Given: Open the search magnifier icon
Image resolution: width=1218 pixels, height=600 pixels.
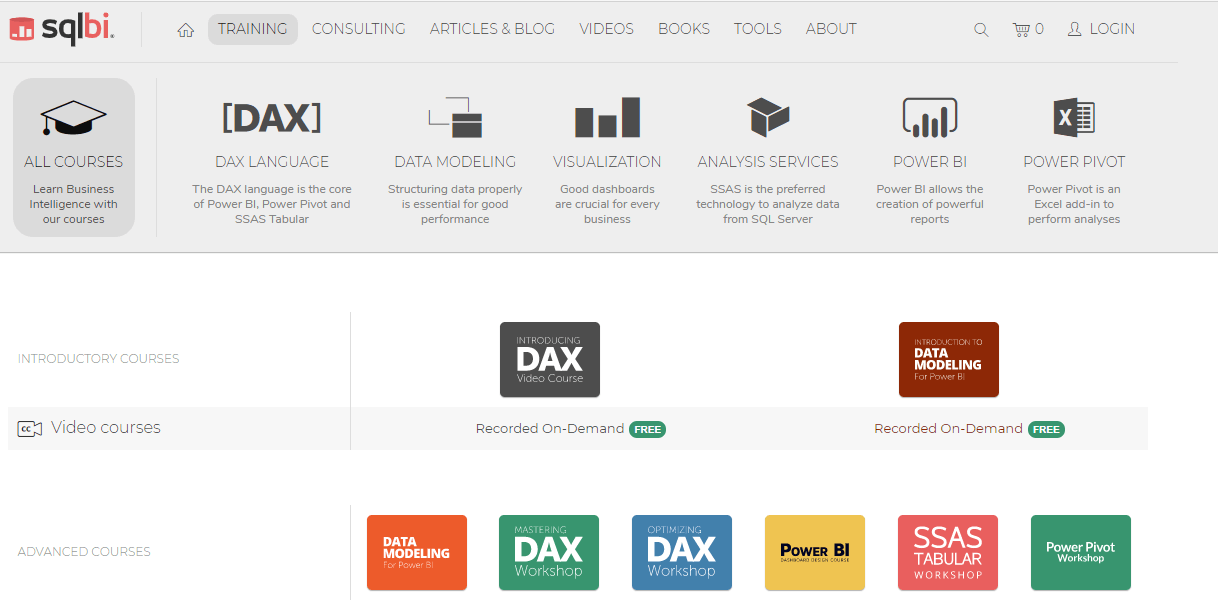Looking at the screenshot, I should (x=981, y=30).
